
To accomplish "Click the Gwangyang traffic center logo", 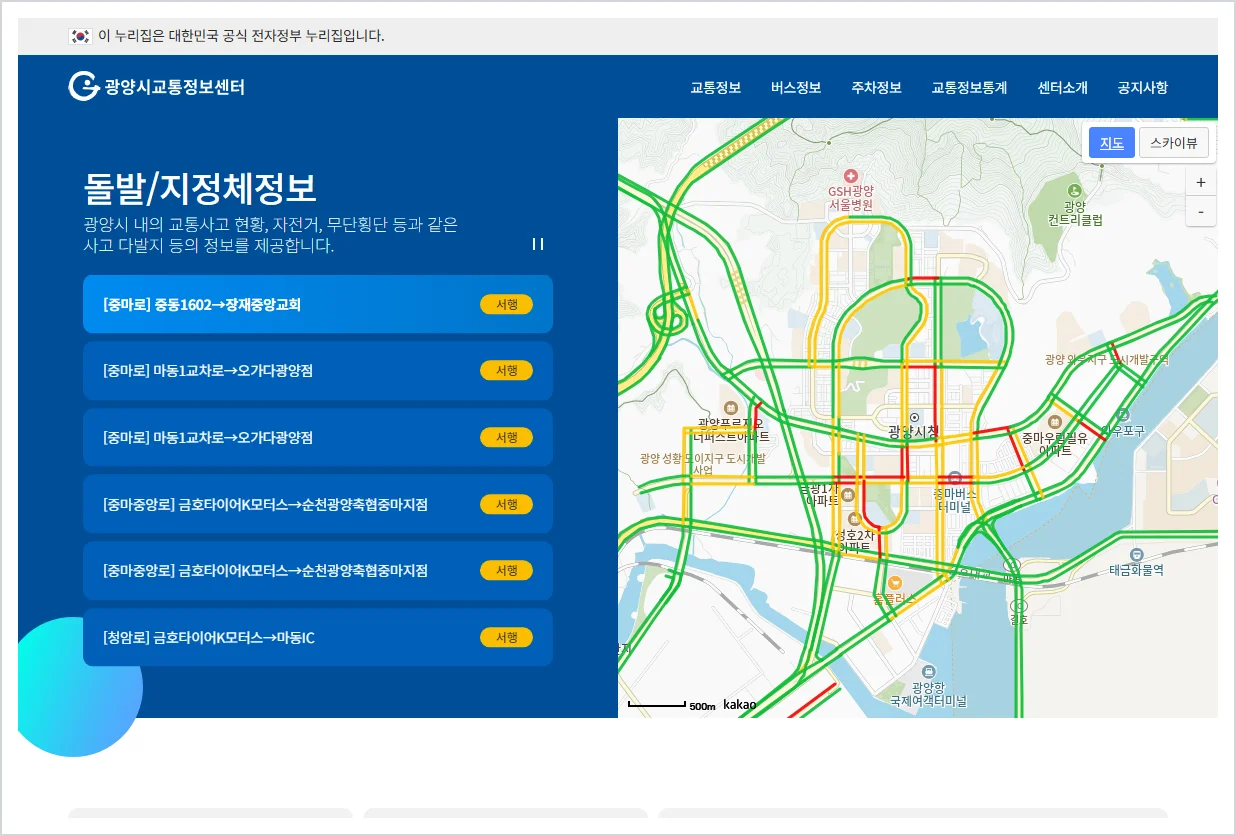I will pos(157,87).
